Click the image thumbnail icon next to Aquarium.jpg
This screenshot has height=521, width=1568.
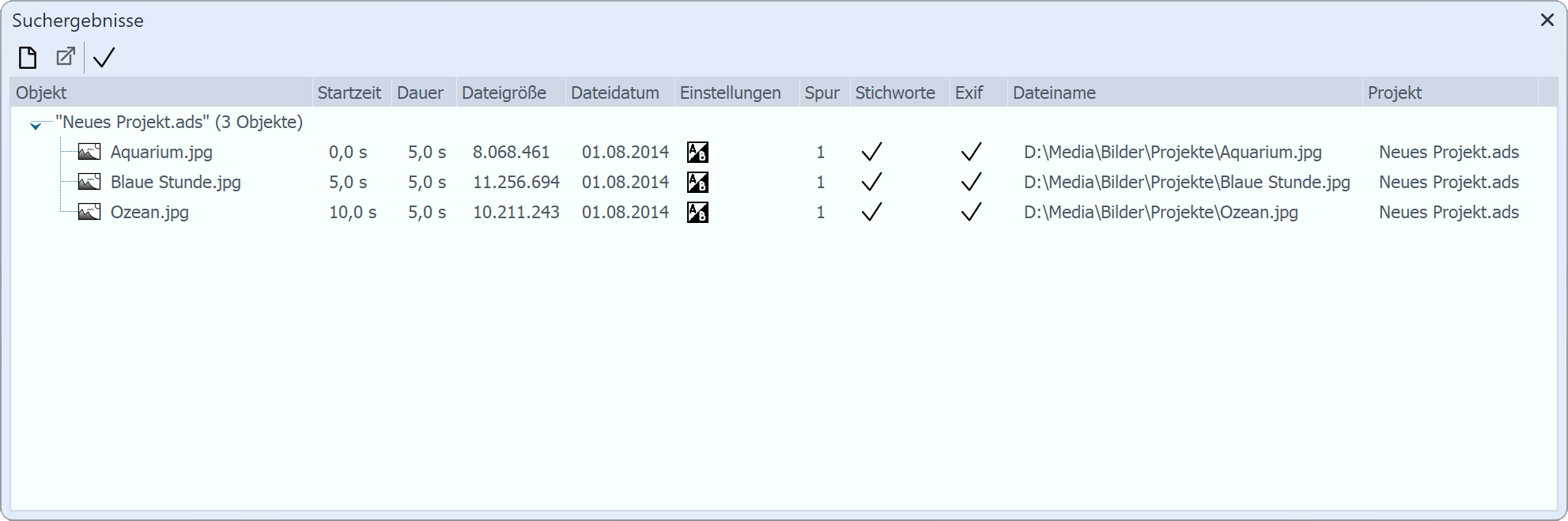click(89, 152)
